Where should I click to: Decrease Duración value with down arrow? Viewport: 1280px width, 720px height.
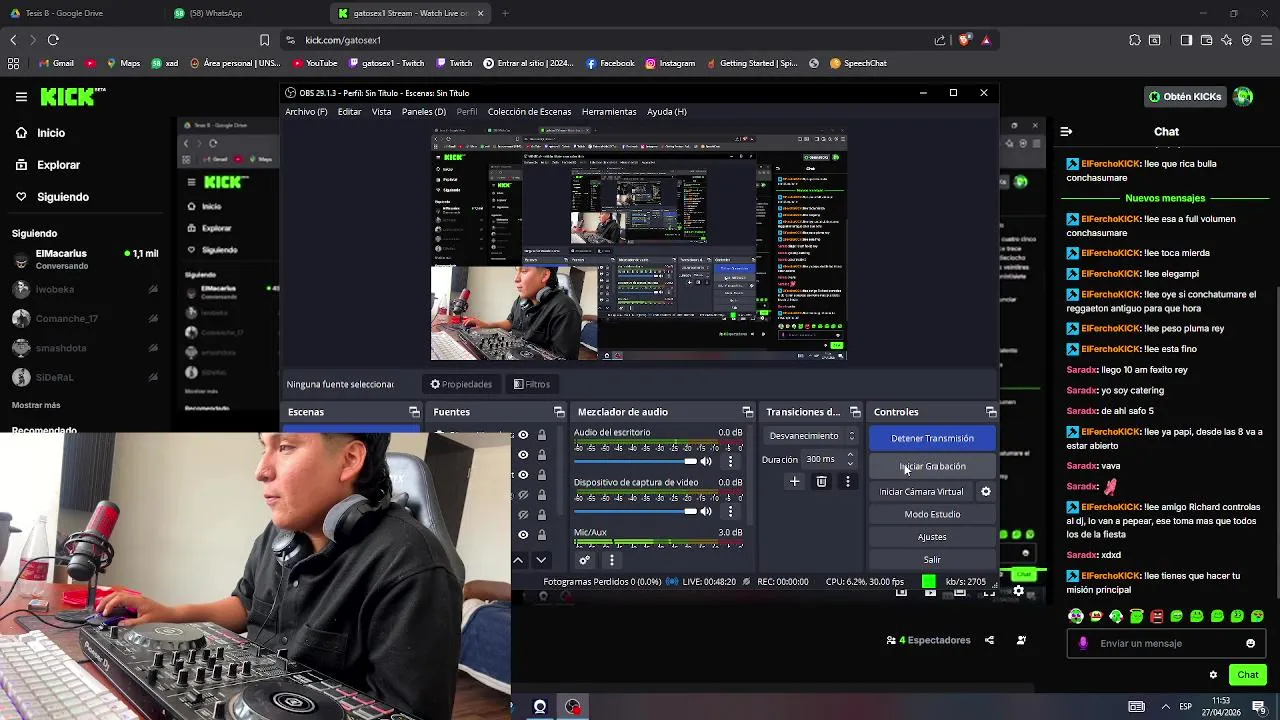[x=850, y=464]
